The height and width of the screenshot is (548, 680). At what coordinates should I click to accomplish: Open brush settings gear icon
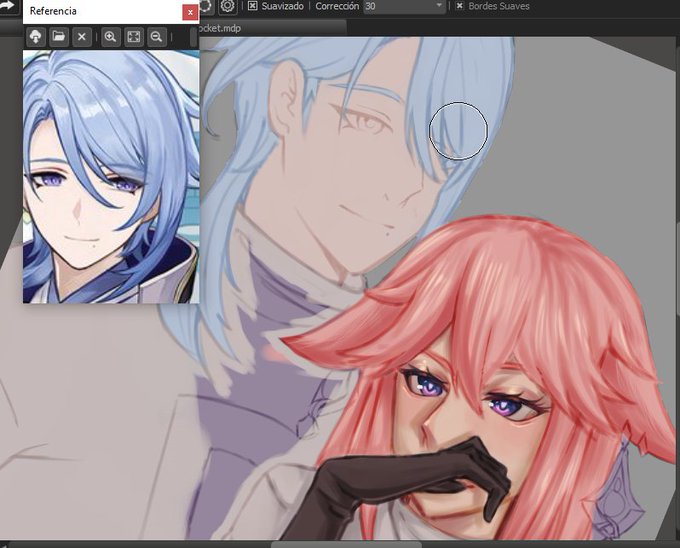pyautogui.click(x=227, y=6)
